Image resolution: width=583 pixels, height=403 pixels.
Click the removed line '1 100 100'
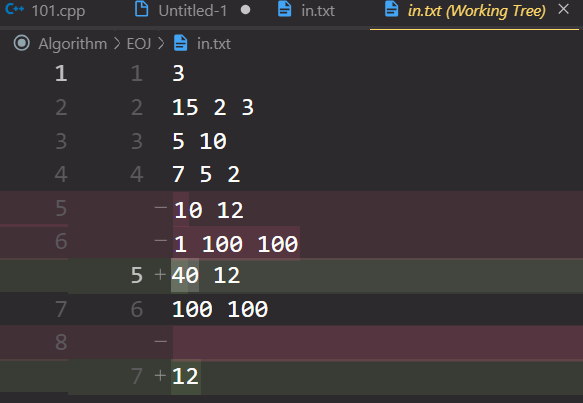(x=236, y=244)
